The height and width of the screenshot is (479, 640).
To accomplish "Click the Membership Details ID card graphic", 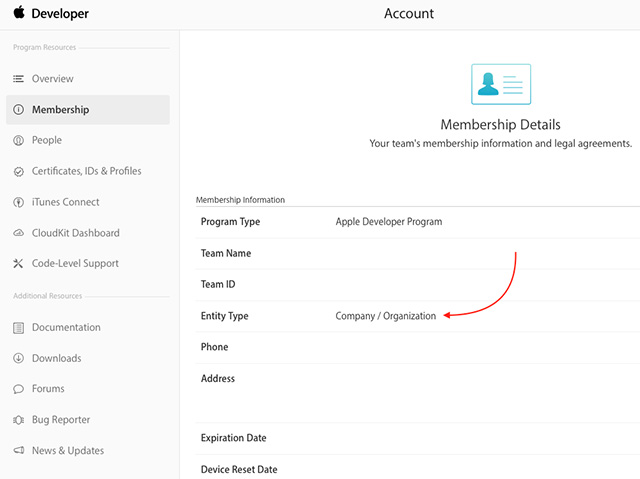I will pyautogui.click(x=501, y=84).
